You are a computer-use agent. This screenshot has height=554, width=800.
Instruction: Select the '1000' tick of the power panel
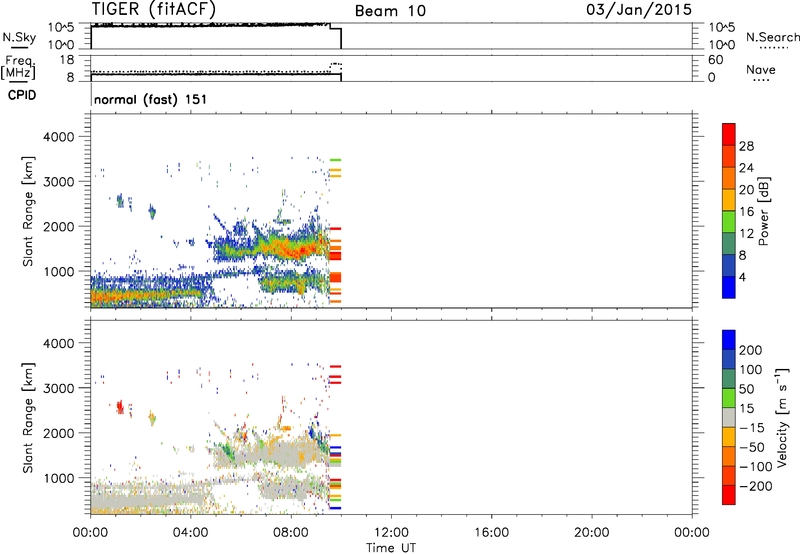58,271
